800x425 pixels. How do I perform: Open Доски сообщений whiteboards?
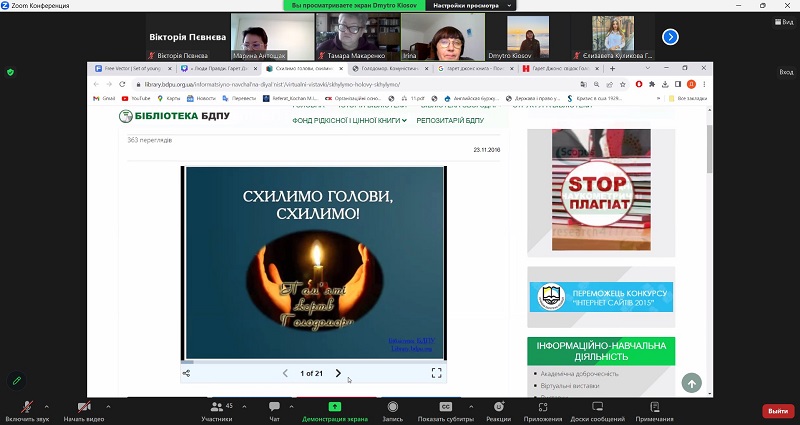click(597, 412)
